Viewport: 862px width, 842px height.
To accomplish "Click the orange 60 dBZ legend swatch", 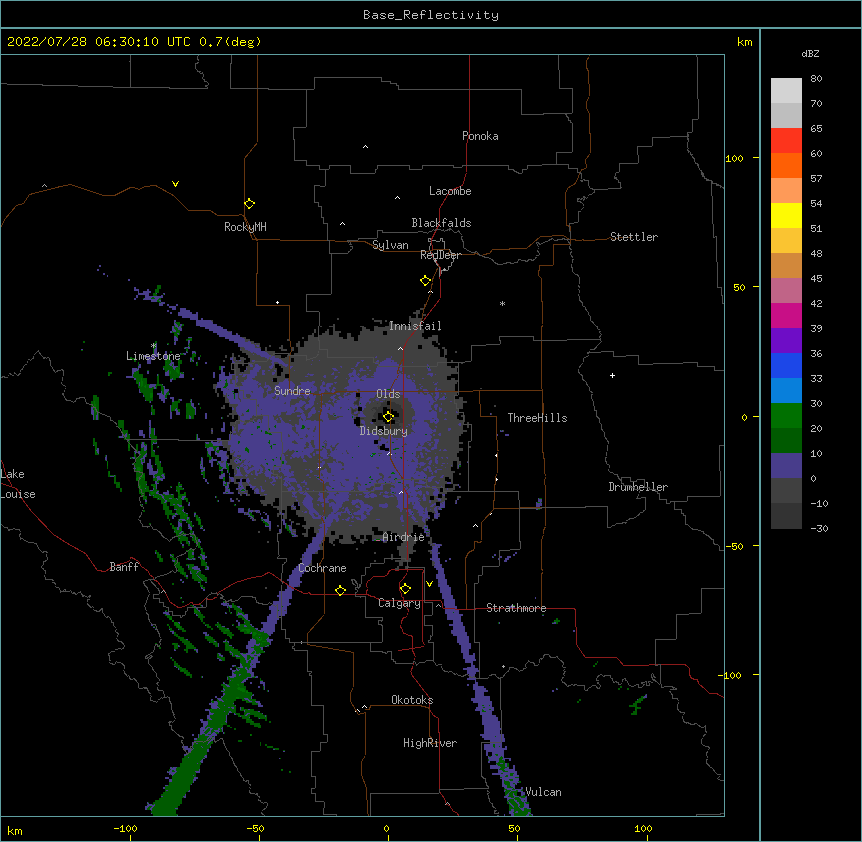I will click(x=786, y=165).
